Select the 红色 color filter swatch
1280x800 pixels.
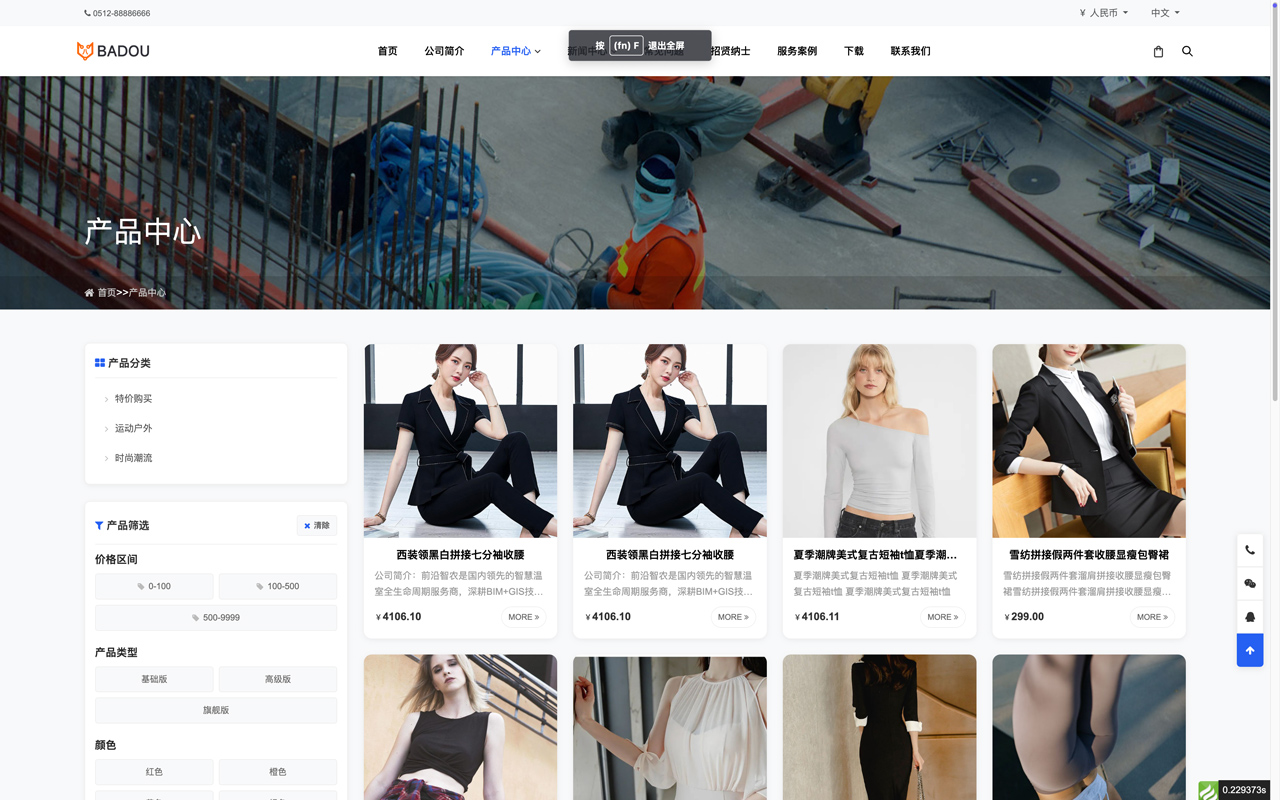pos(153,771)
